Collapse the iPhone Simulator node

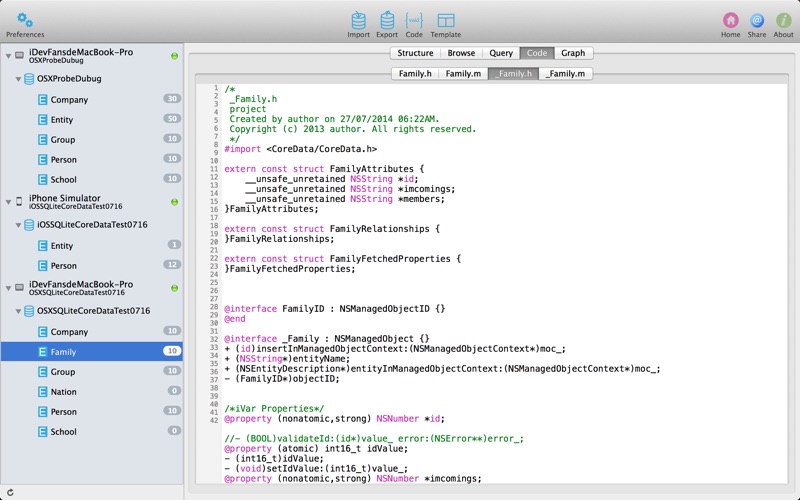pos(8,202)
